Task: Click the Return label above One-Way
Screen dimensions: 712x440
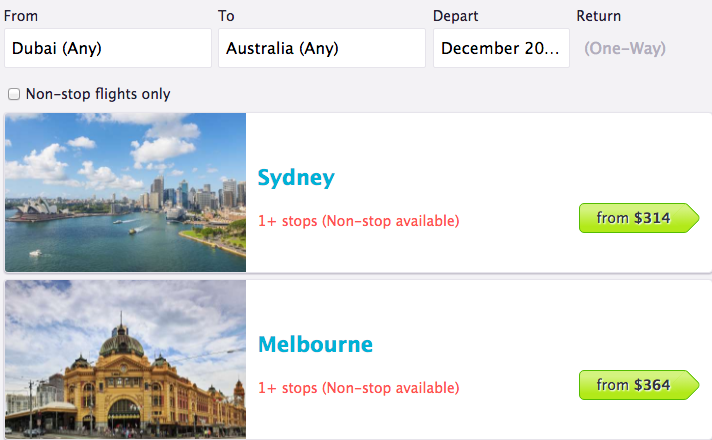Action: 598,16
